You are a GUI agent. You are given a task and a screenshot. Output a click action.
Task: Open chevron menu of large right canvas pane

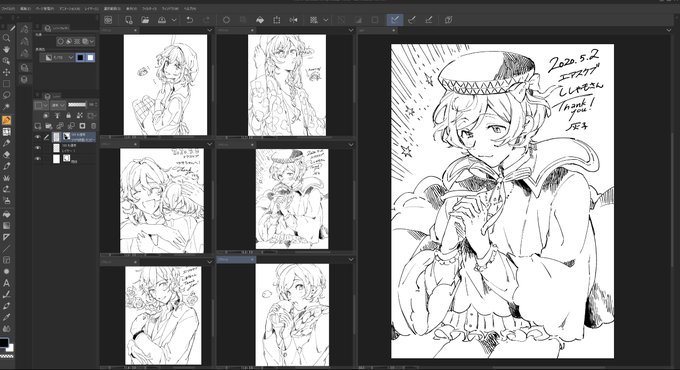coord(668,30)
